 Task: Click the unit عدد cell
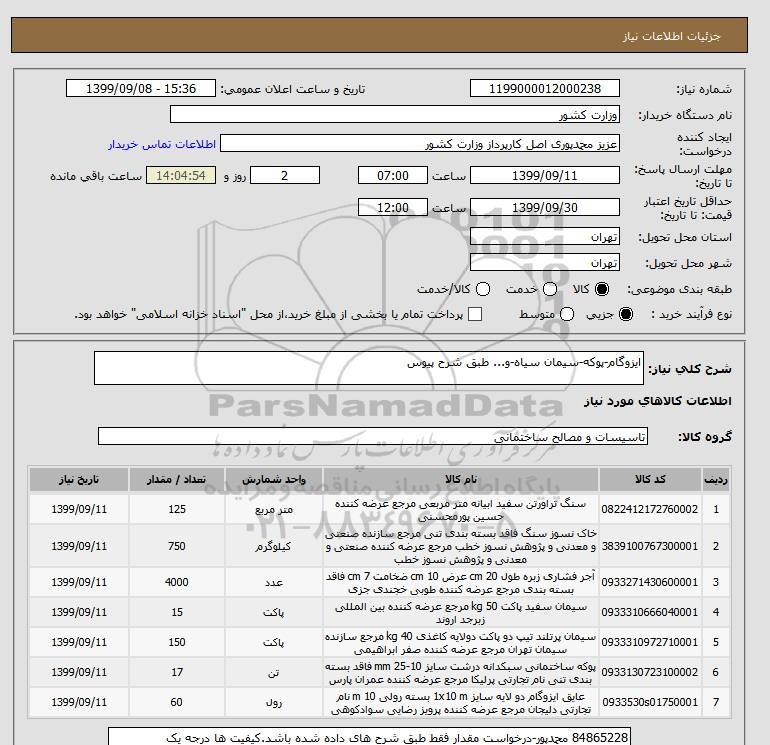pyautogui.click(x=274, y=582)
